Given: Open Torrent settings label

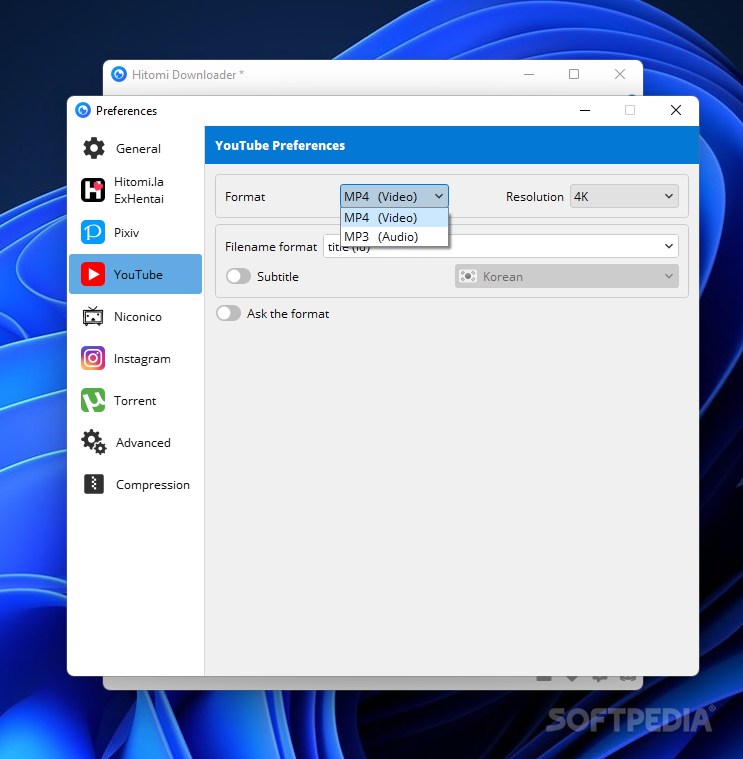Looking at the screenshot, I should click(135, 401).
